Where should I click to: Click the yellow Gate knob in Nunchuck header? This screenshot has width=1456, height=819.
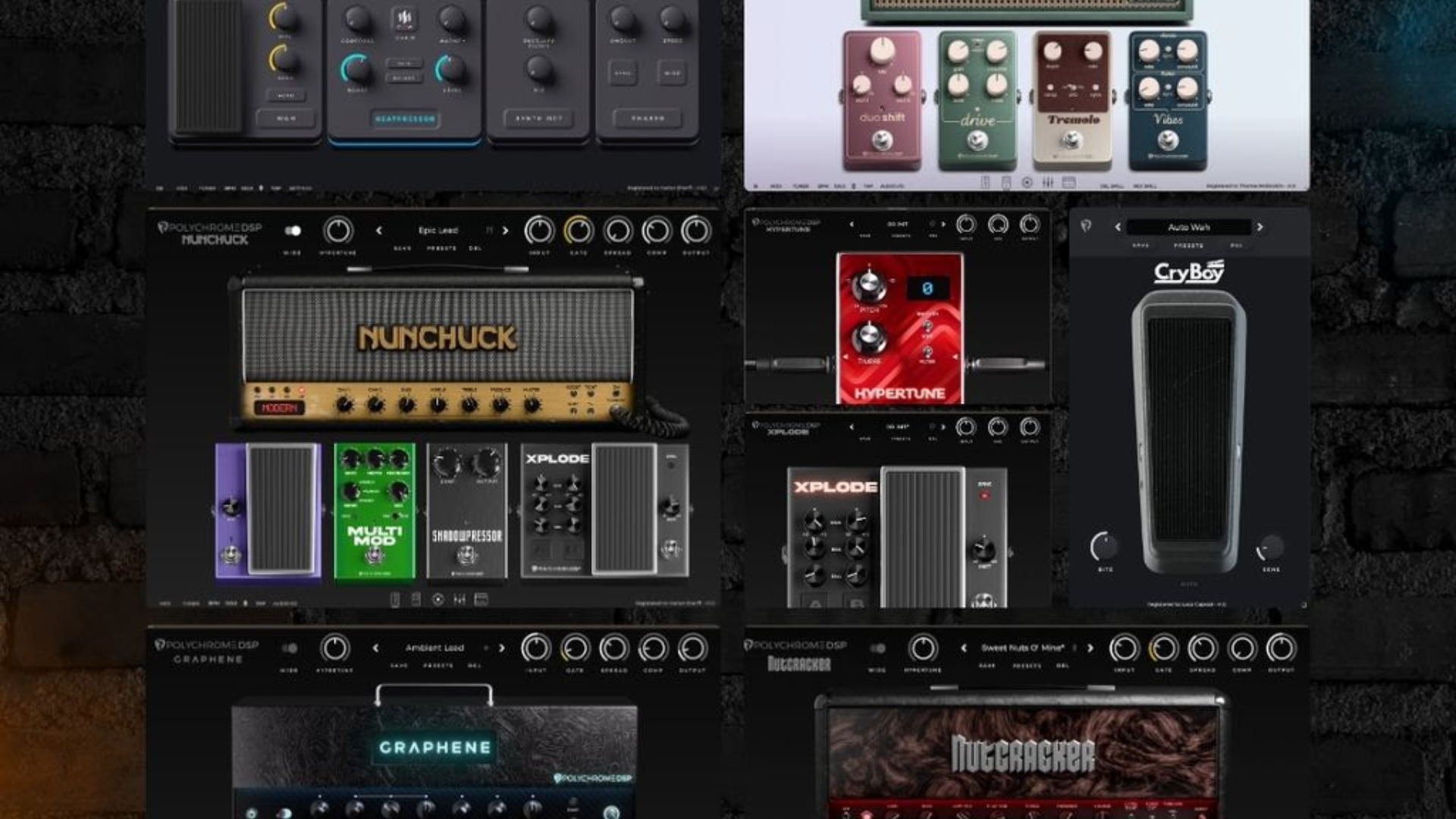point(579,231)
